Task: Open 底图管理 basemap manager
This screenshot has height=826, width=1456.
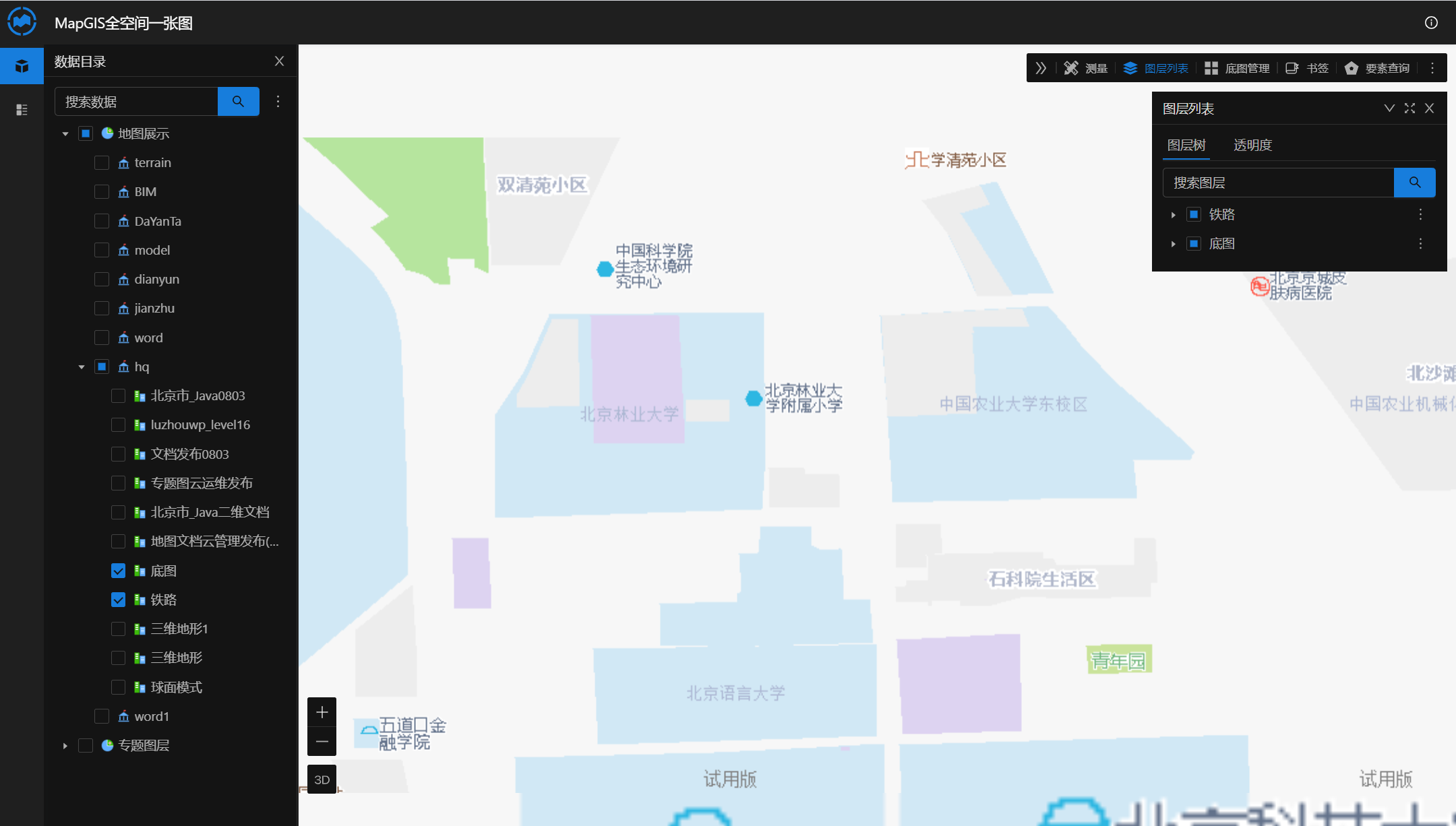Action: [x=1237, y=68]
